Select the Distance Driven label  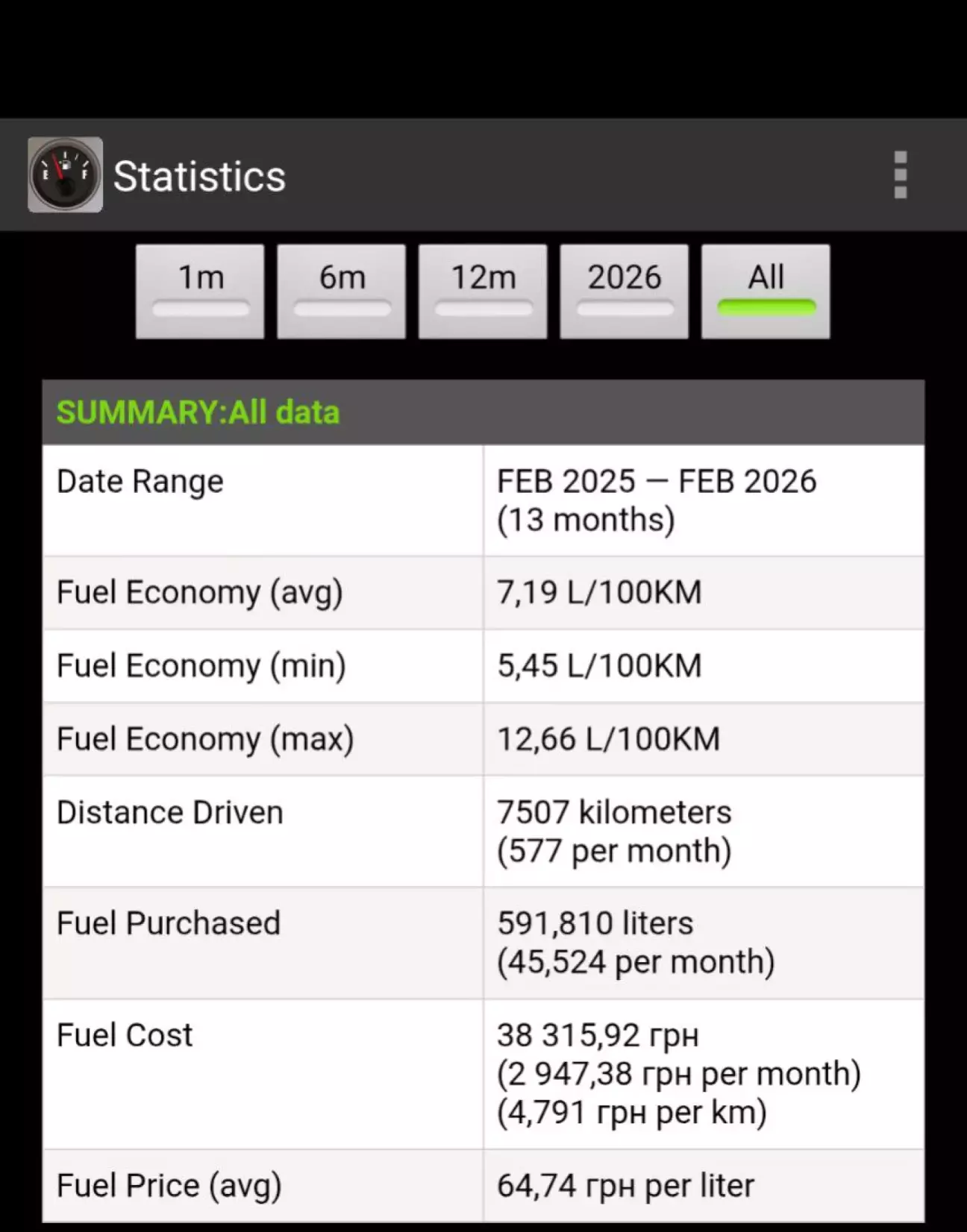click(170, 813)
